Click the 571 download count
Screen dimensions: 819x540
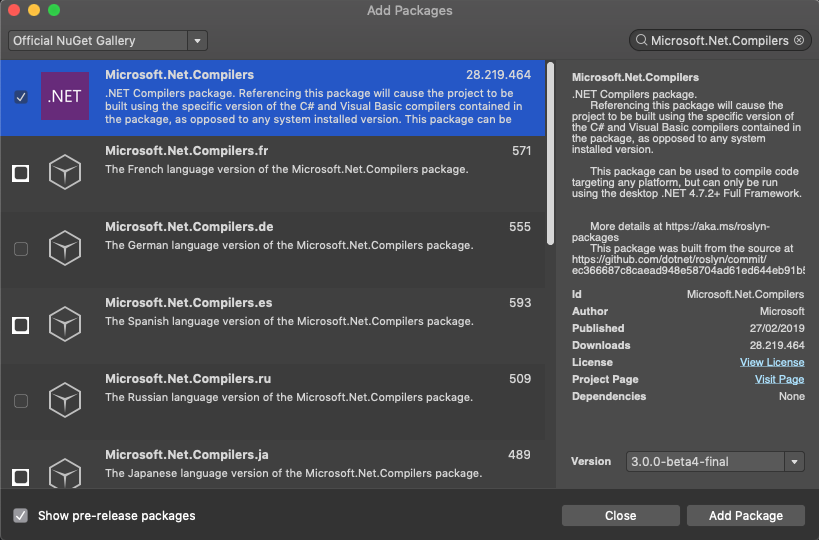tap(521, 151)
